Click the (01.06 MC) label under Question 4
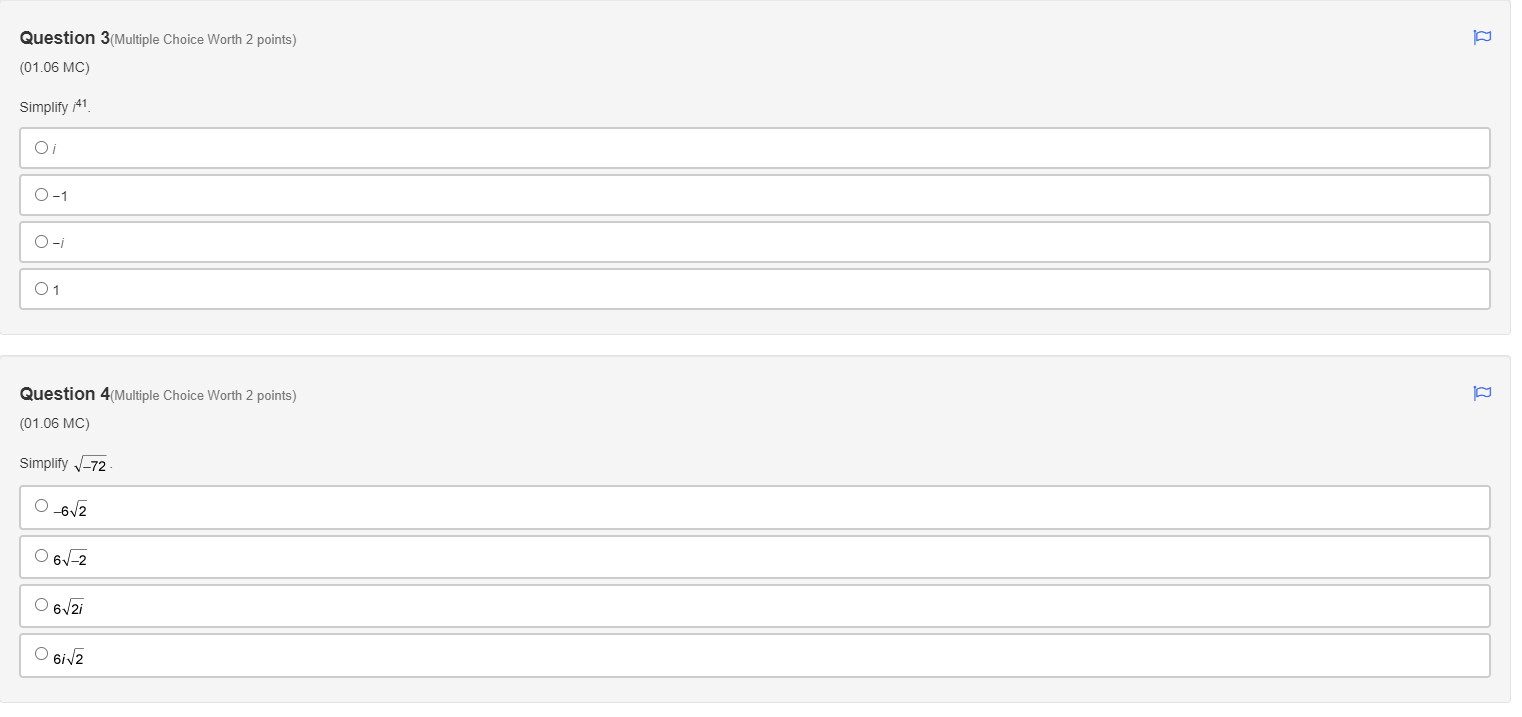The image size is (1522, 717). point(54,423)
